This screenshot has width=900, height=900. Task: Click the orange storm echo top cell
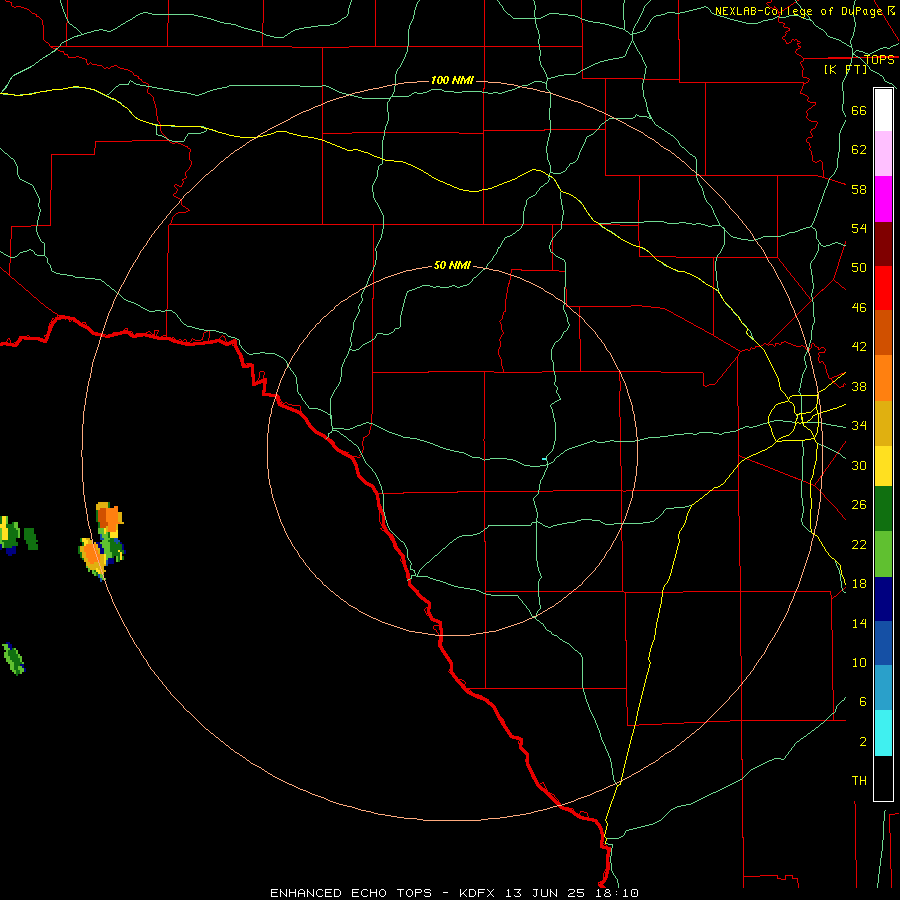108,518
